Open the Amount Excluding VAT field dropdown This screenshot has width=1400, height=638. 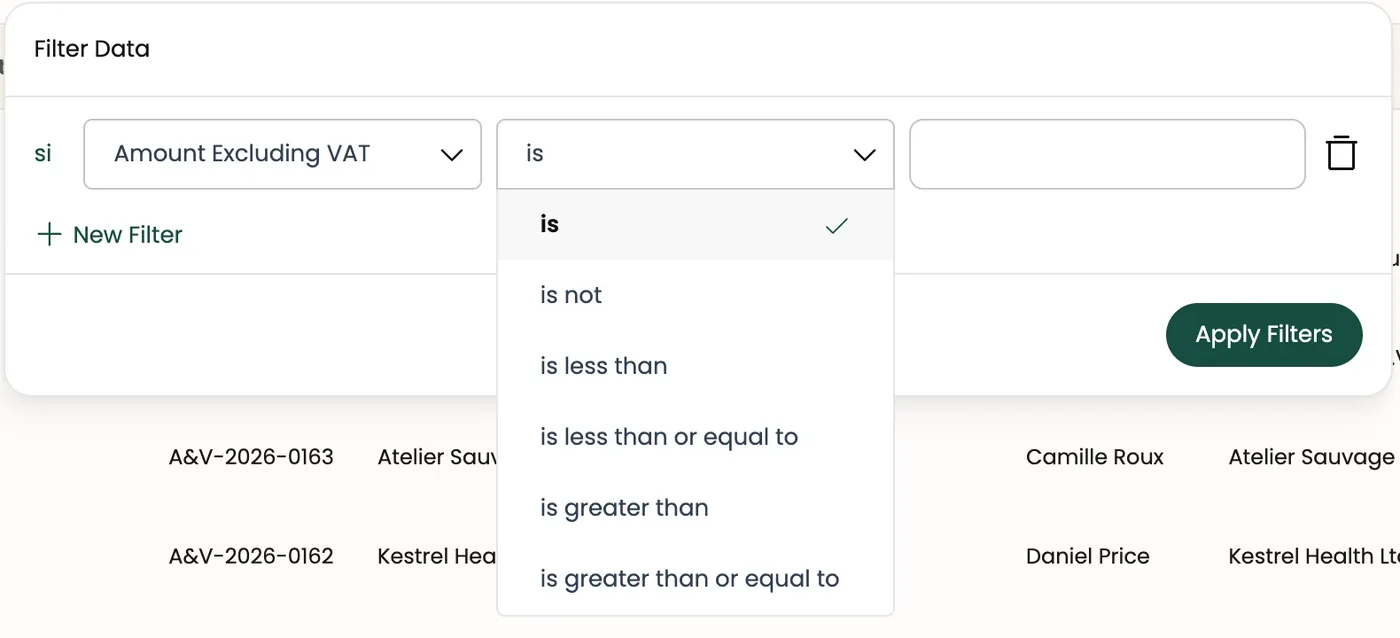coord(283,154)
